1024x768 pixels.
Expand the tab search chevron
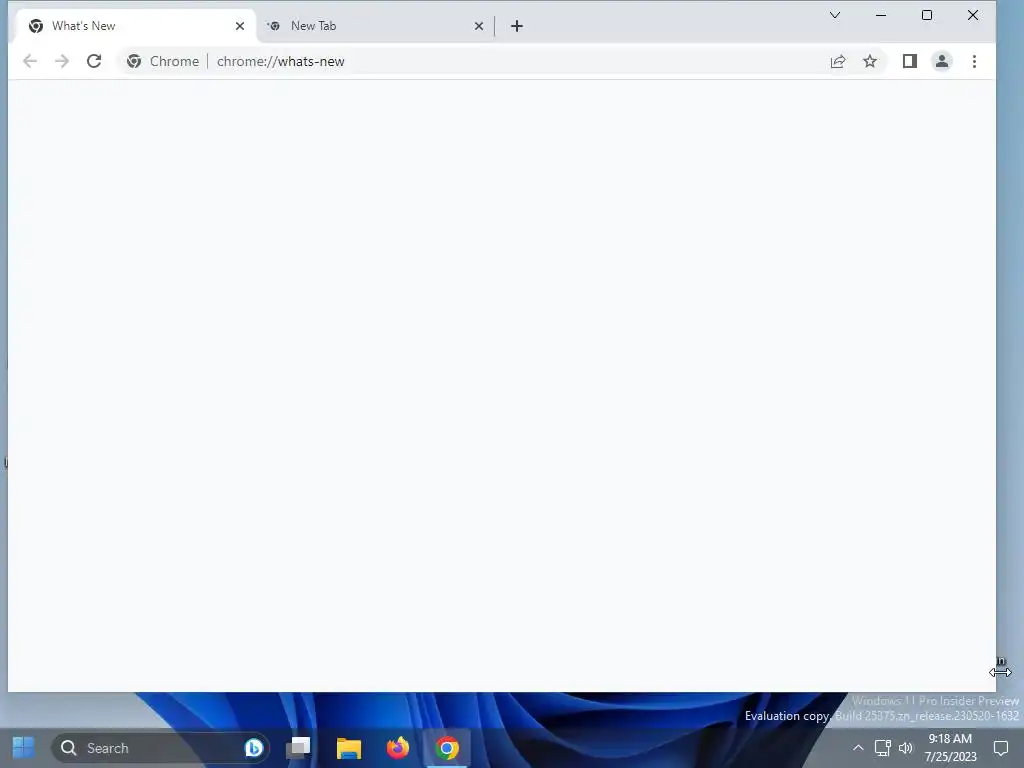(x=835, y=15)
